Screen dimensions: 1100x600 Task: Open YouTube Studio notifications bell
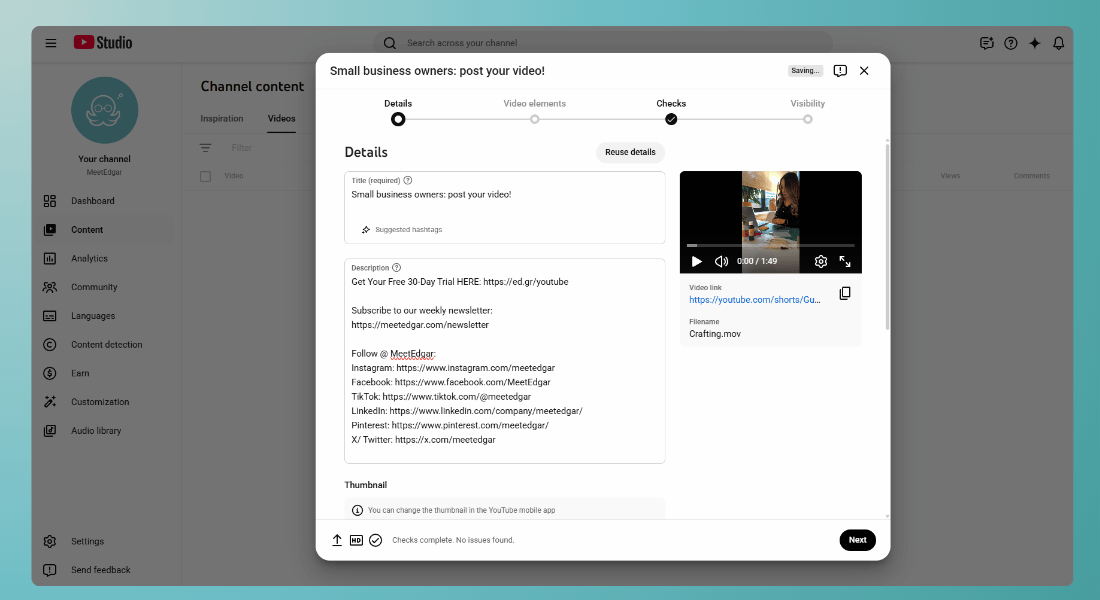pos(1059,42)
